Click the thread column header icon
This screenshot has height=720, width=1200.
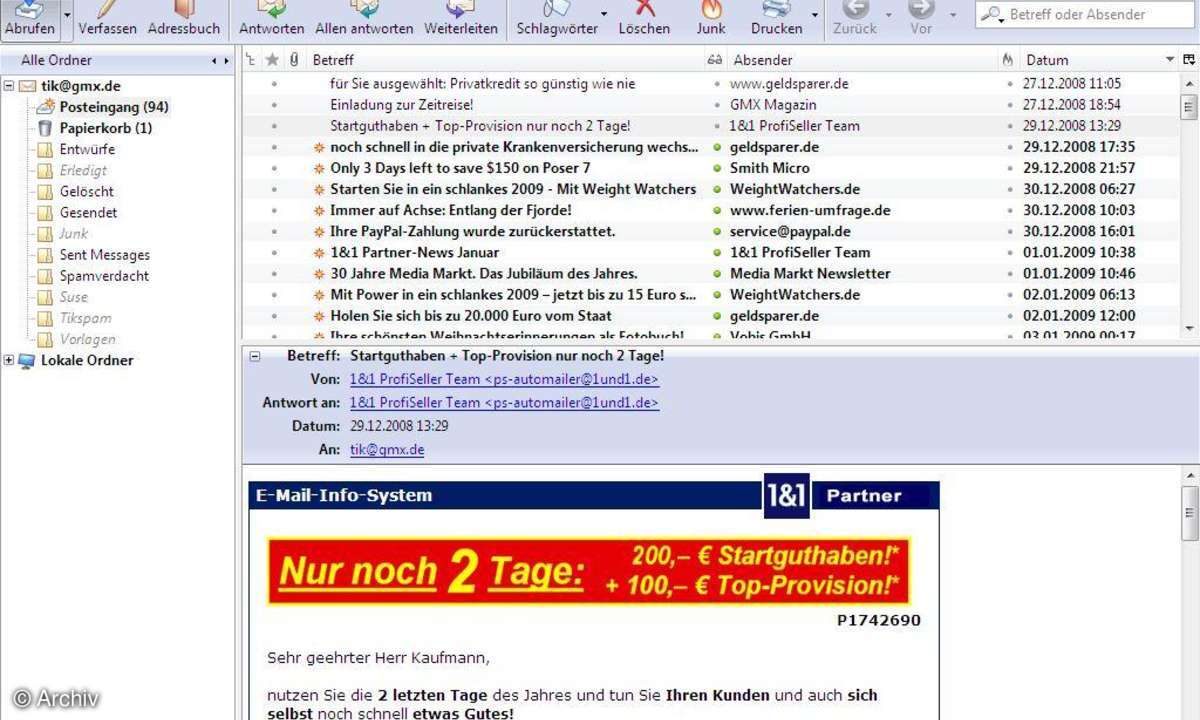(x=250, y=60)
